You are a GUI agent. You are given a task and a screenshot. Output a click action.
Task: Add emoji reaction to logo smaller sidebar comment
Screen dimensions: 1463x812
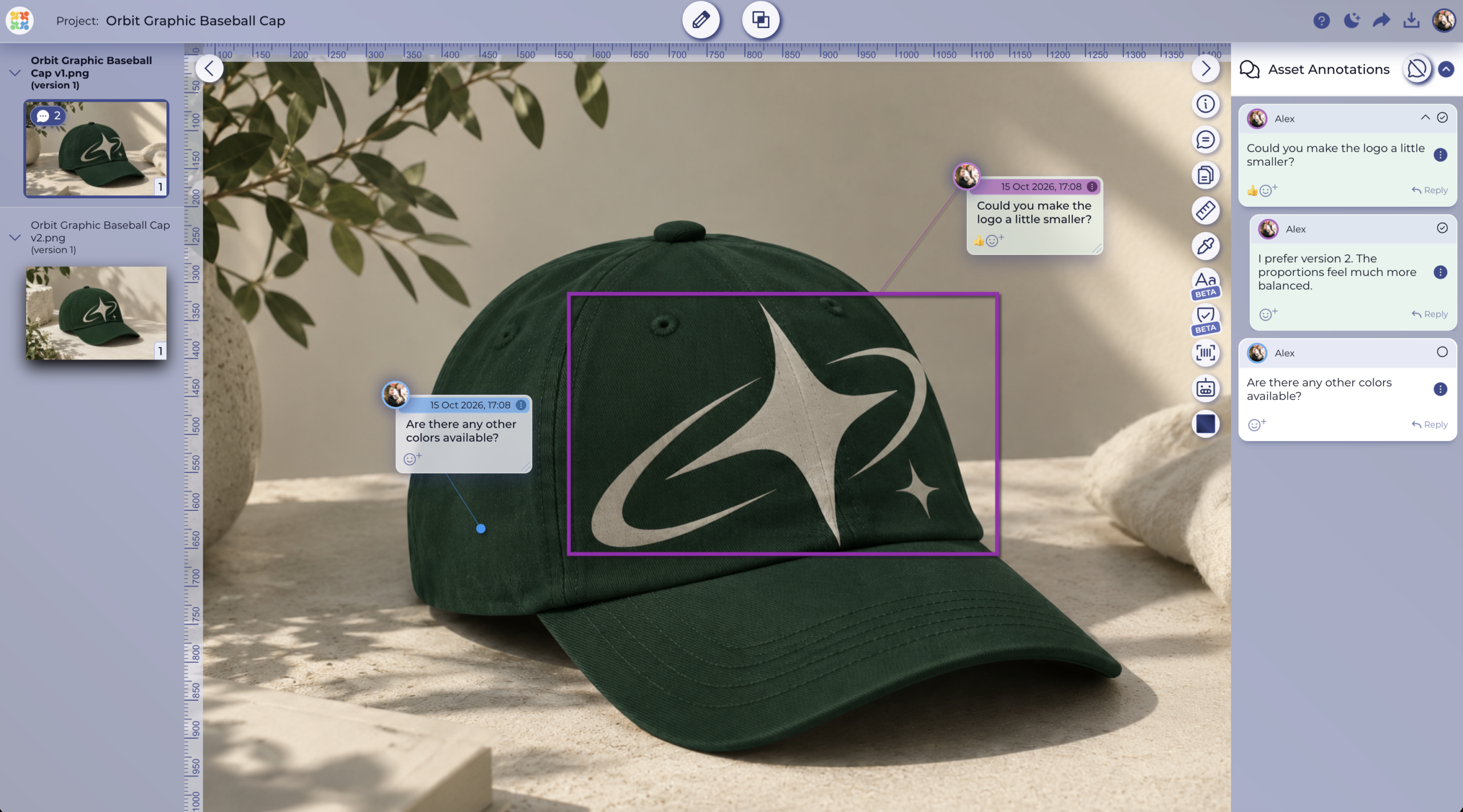(1268, 190)
